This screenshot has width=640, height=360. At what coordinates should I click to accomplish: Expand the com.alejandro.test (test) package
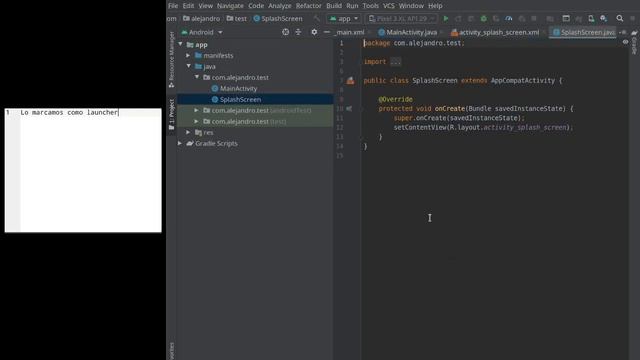(196, 121)
